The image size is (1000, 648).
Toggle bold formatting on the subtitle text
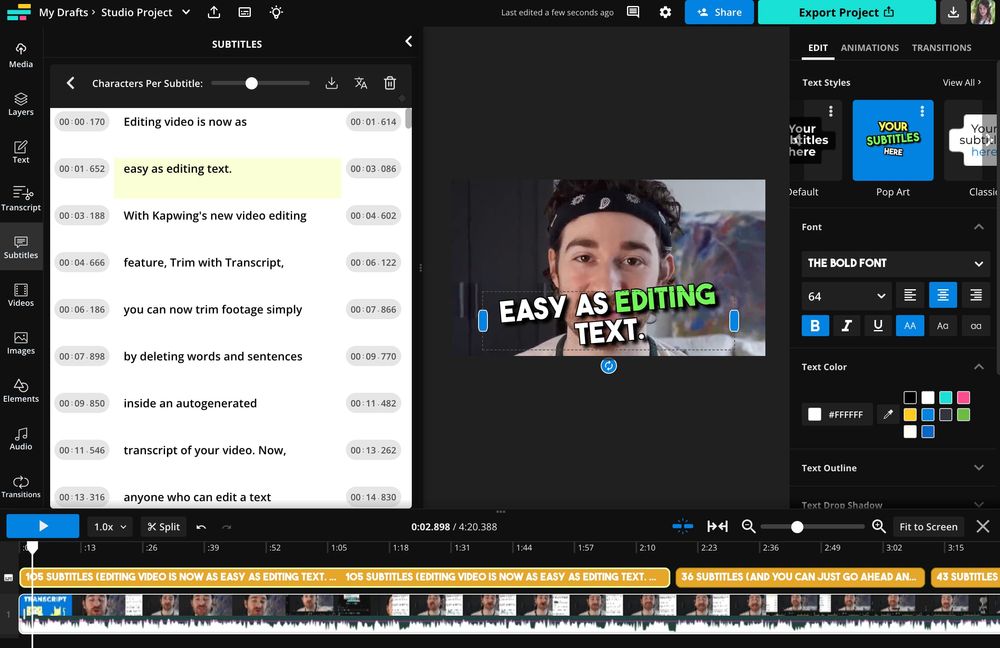click(x=815, y=325)
